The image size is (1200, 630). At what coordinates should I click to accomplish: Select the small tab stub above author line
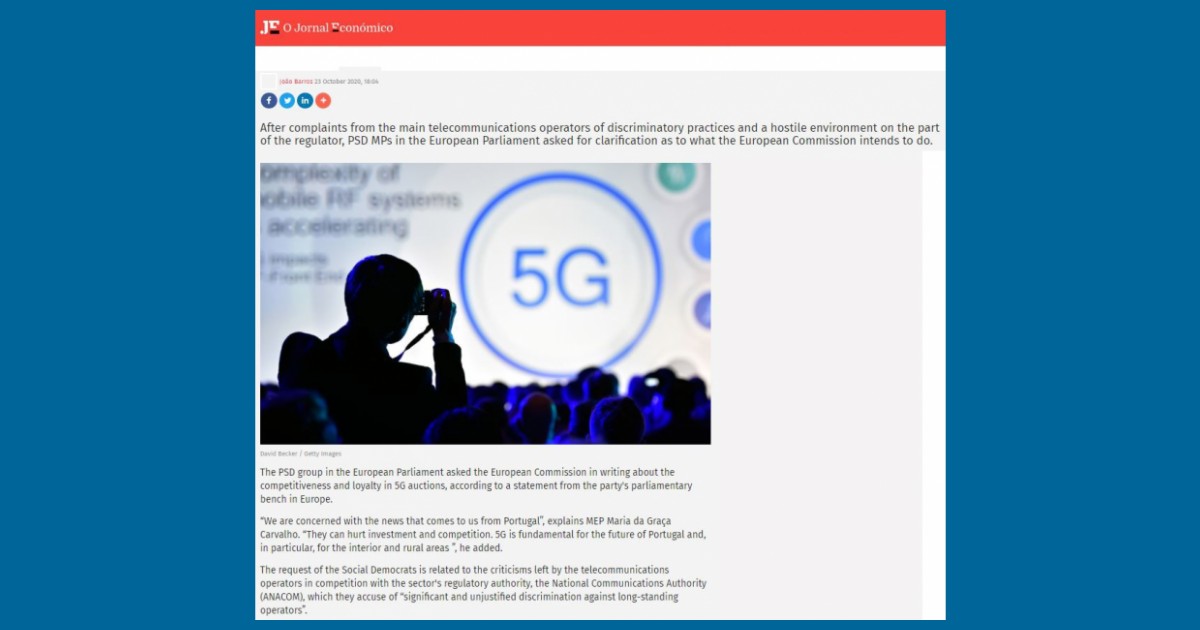[x=359, y=69]
